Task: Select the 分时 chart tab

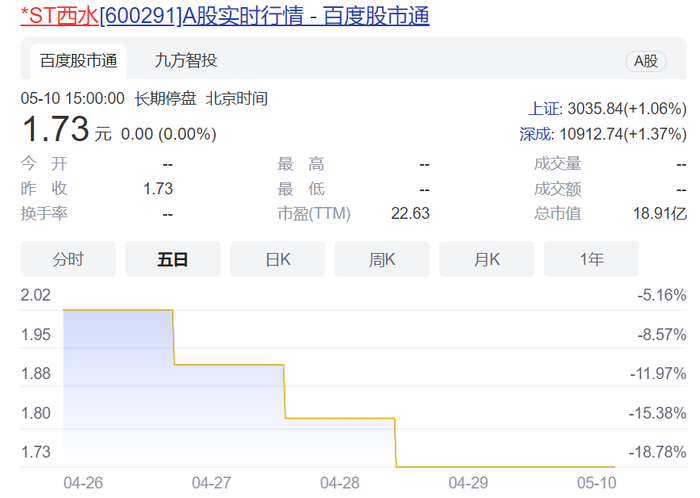Action: click(68, 259)
